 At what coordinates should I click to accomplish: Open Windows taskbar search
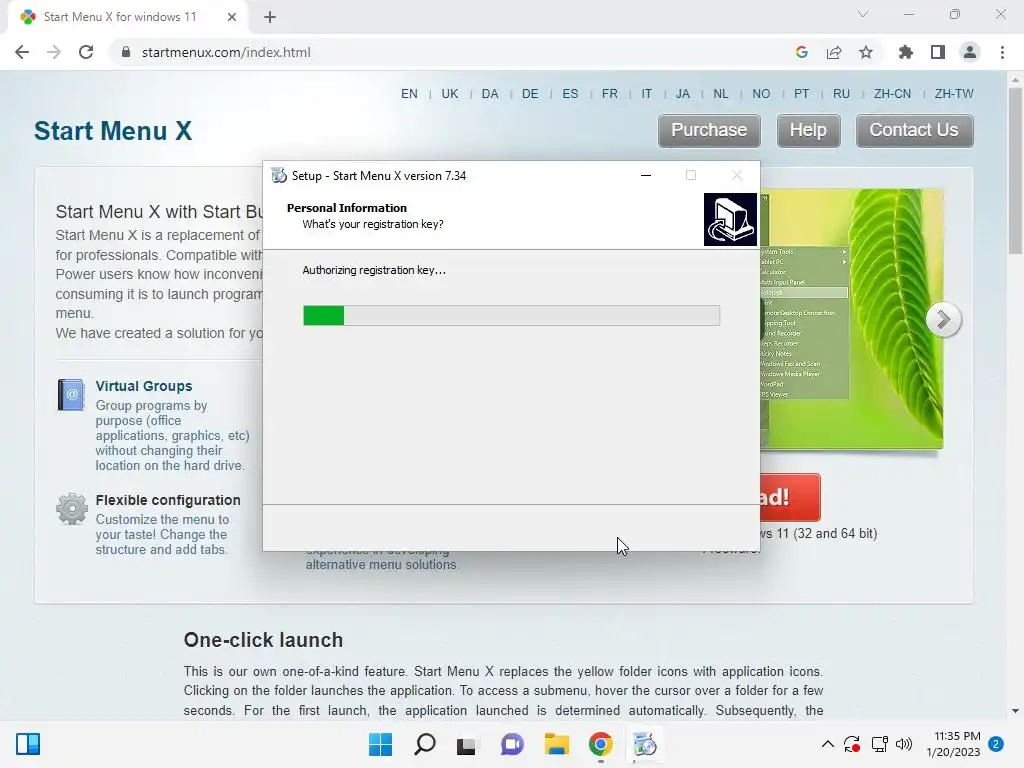coord(424,744)
